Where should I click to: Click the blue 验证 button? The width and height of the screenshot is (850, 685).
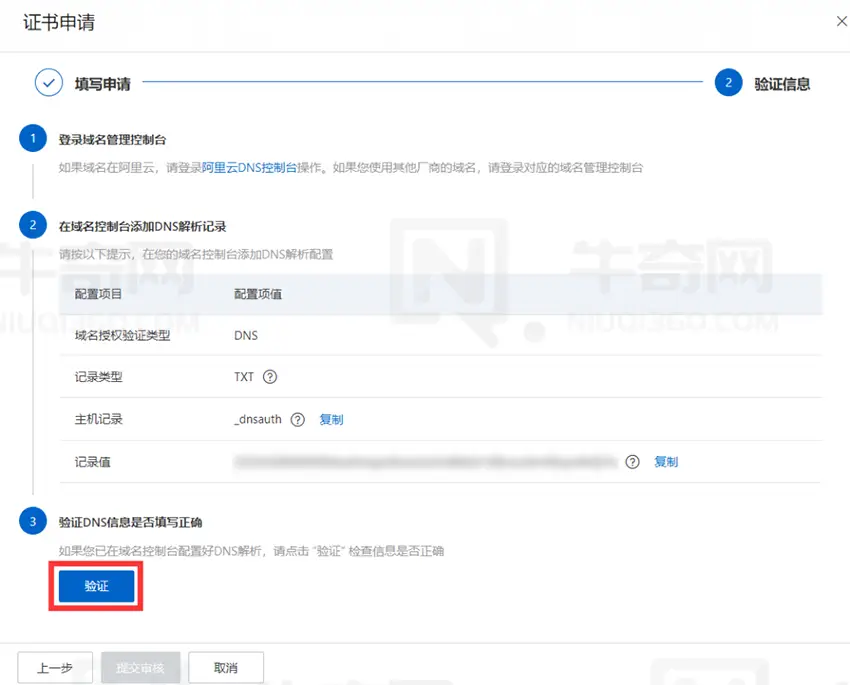[x=96, y=586]
